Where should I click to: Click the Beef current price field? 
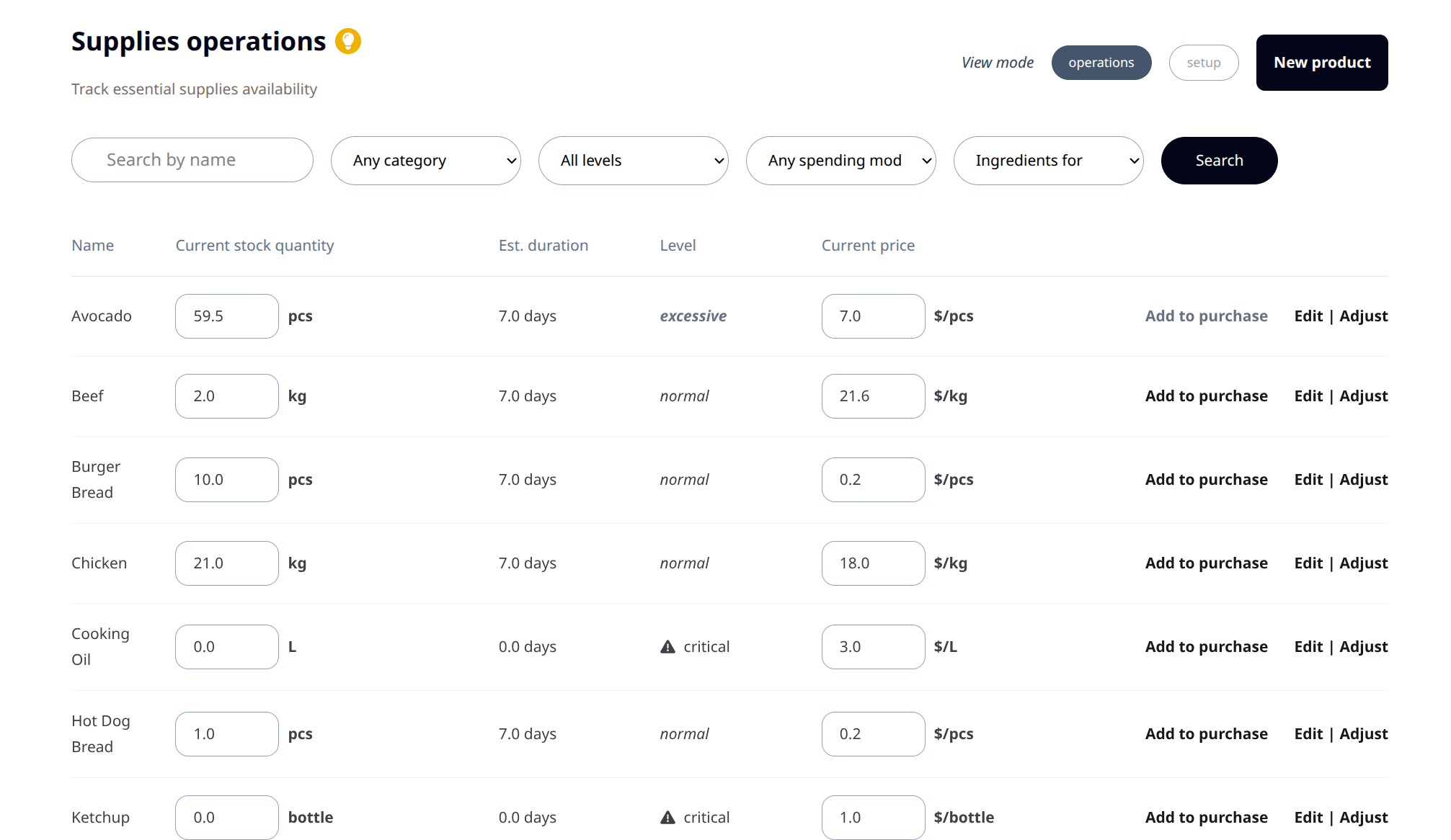coord(872,396)
